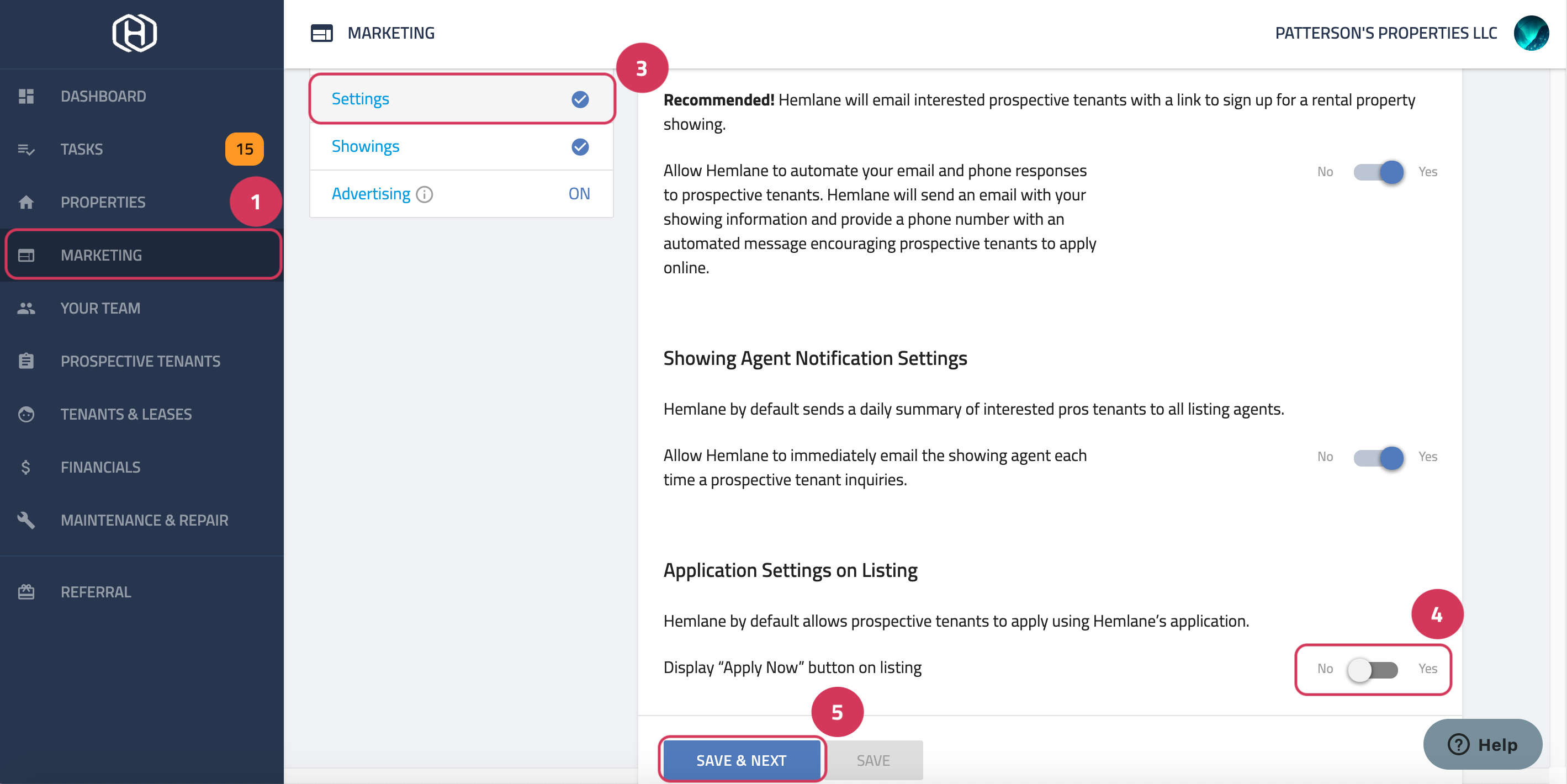
Task: Toggle the immediately email showing agent switch
Action: click(x=1378, y=457)
